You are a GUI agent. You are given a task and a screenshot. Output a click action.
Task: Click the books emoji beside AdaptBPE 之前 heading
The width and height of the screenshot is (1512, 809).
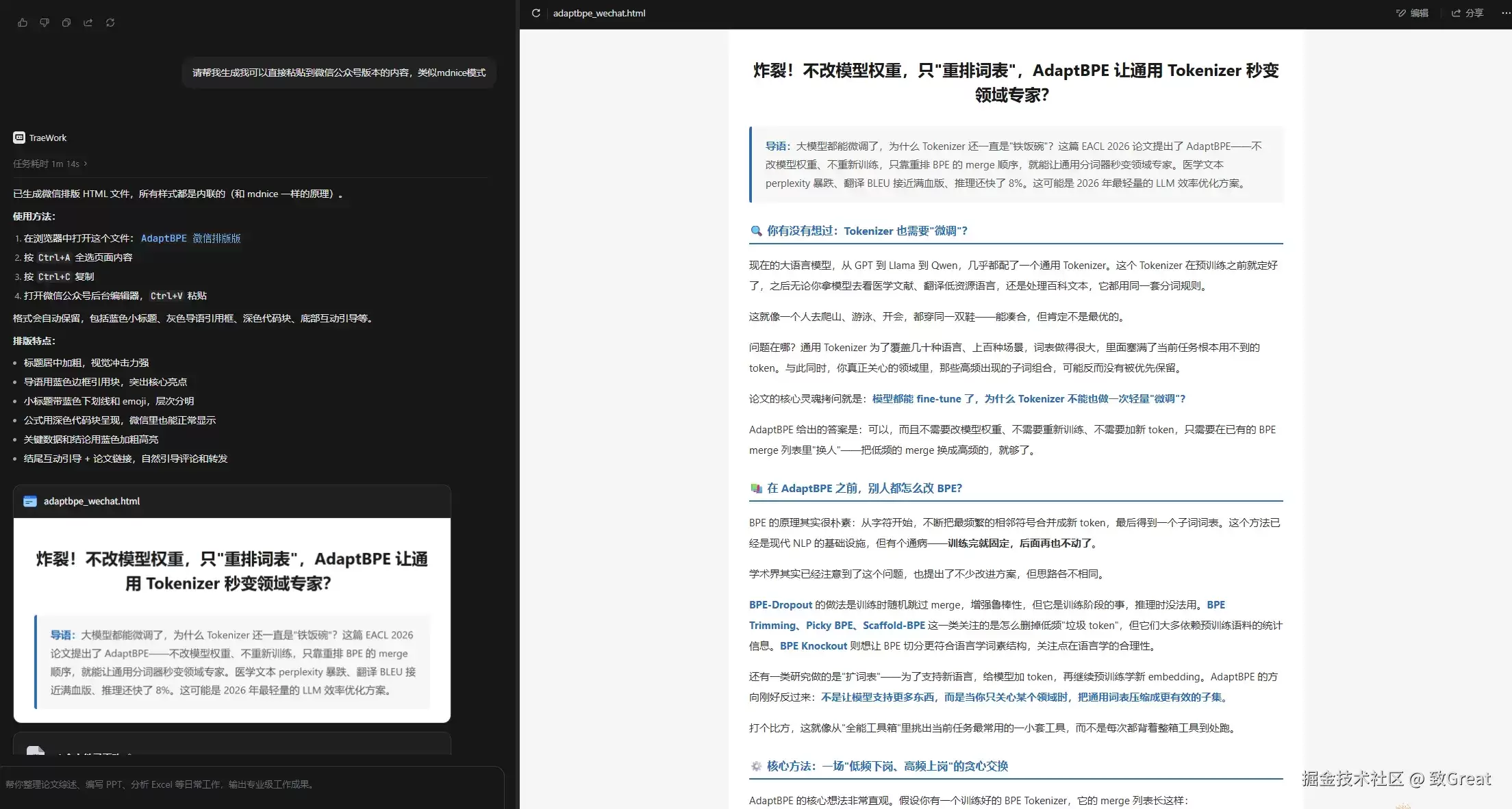click(x=756, y=488)
